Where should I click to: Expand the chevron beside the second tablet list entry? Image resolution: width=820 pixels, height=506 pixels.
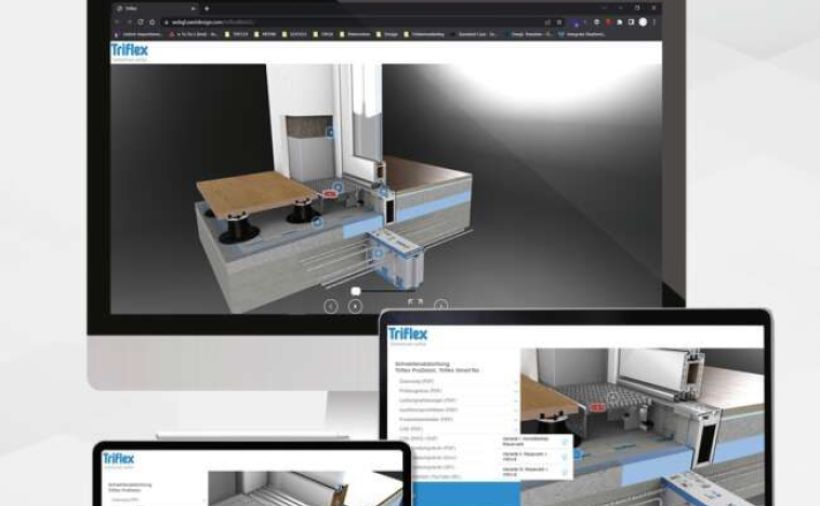[x=515, y=391]
